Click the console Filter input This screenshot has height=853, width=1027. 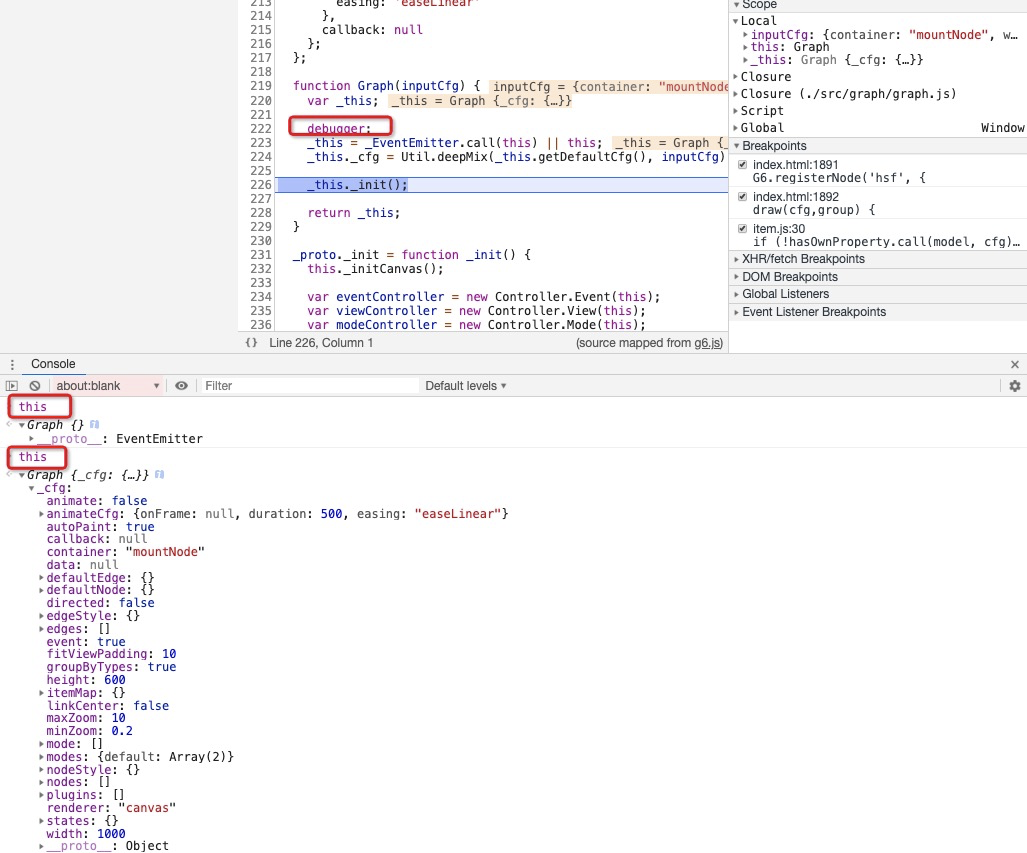pyautogui.click(x=309, y=386)
